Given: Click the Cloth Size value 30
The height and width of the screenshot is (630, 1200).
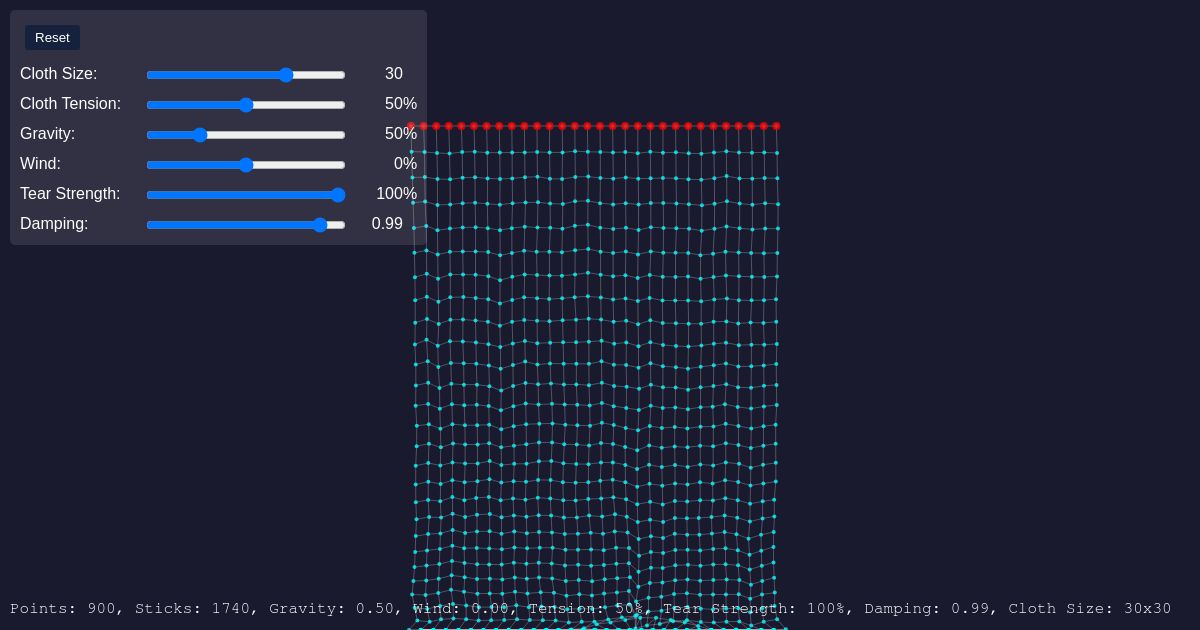Looking at the screenshot, I should [x=394, y=74].
